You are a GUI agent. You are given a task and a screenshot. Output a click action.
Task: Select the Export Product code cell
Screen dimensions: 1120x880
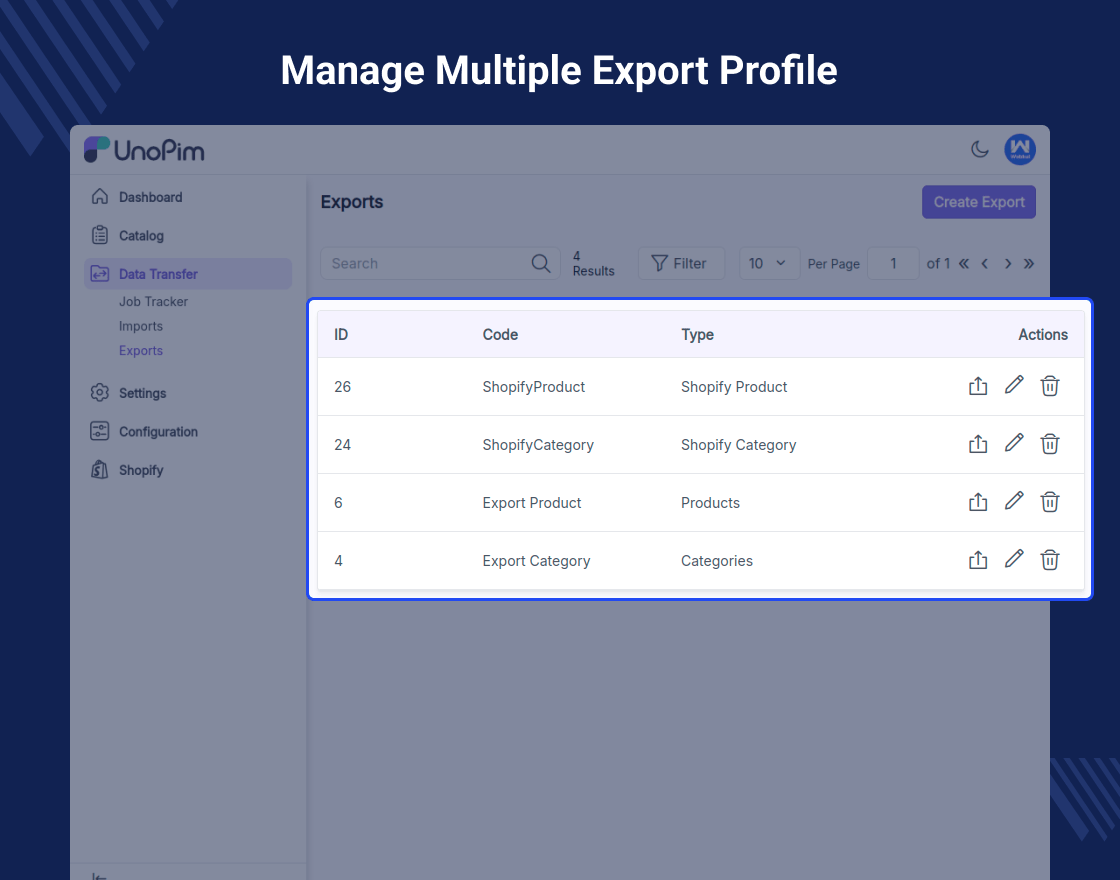tap(531, 502)
